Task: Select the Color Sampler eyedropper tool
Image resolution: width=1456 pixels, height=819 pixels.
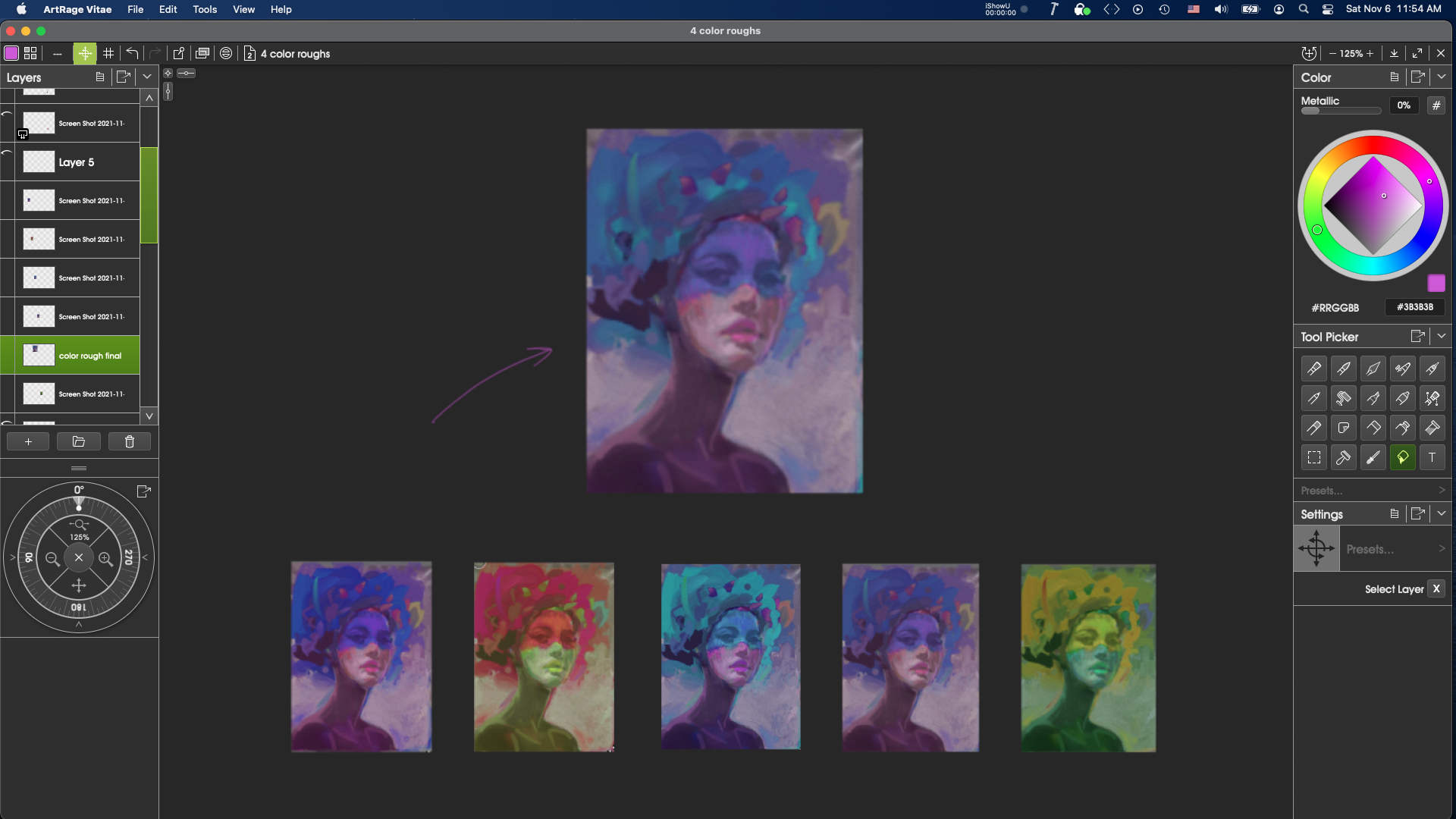Action: [1373, 457]
